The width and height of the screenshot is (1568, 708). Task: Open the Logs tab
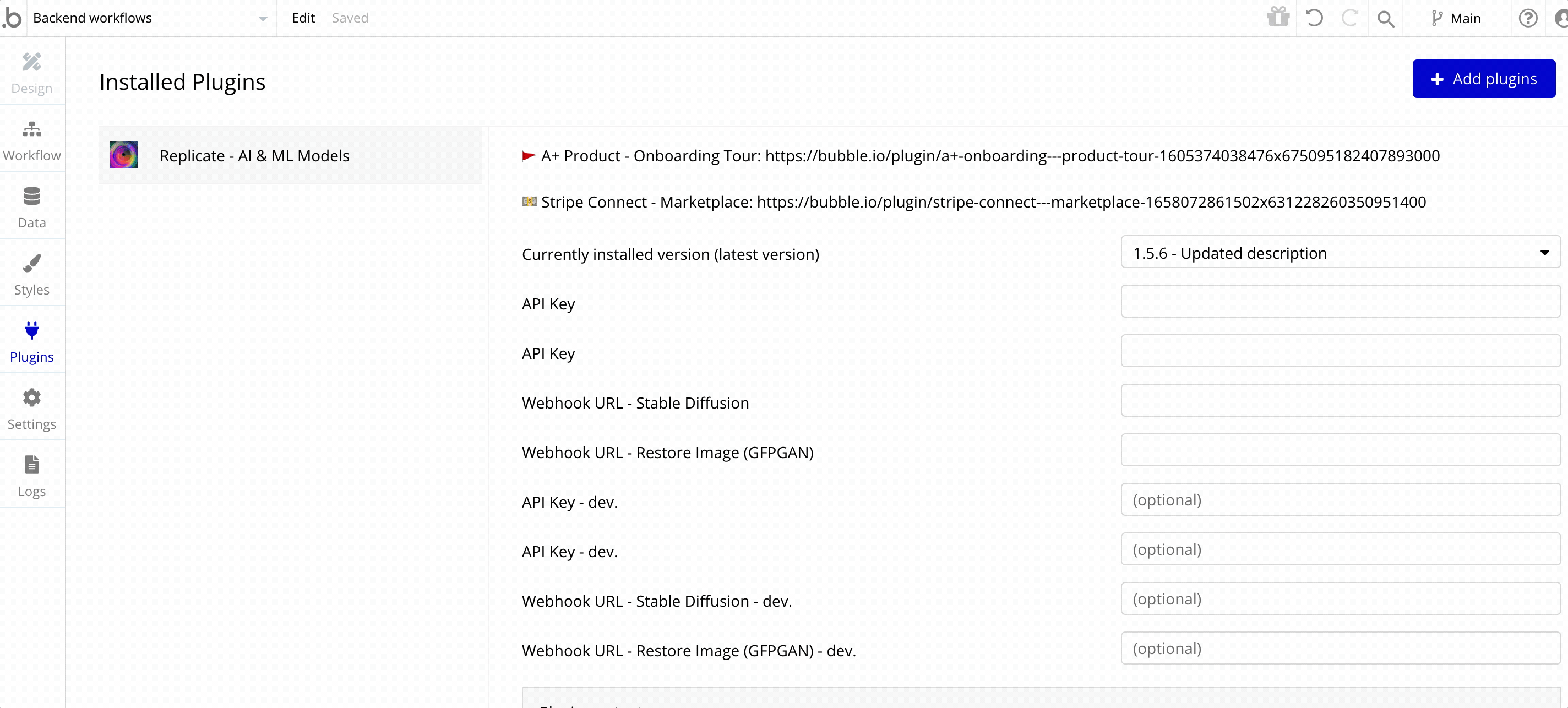pyautogui.click(x=31, y=476)
